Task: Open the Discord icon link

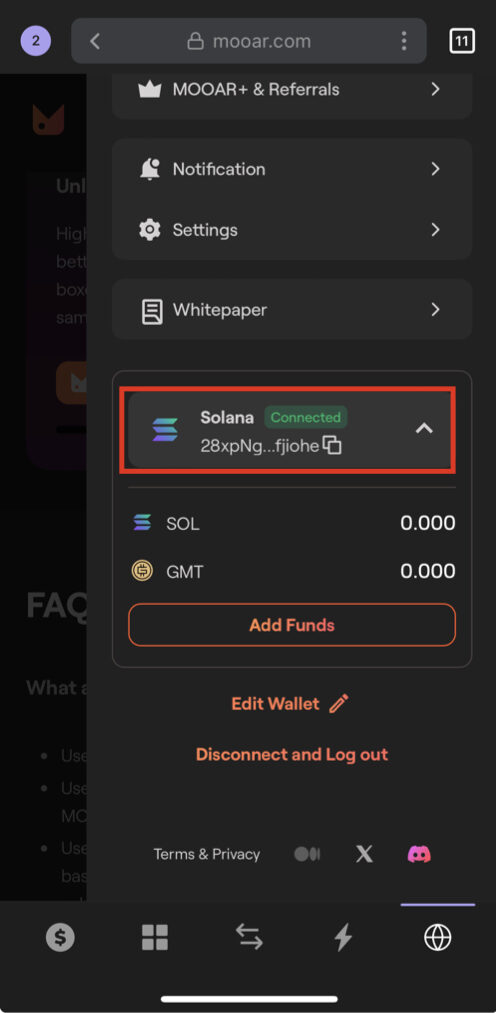Action: coord(419,854)
